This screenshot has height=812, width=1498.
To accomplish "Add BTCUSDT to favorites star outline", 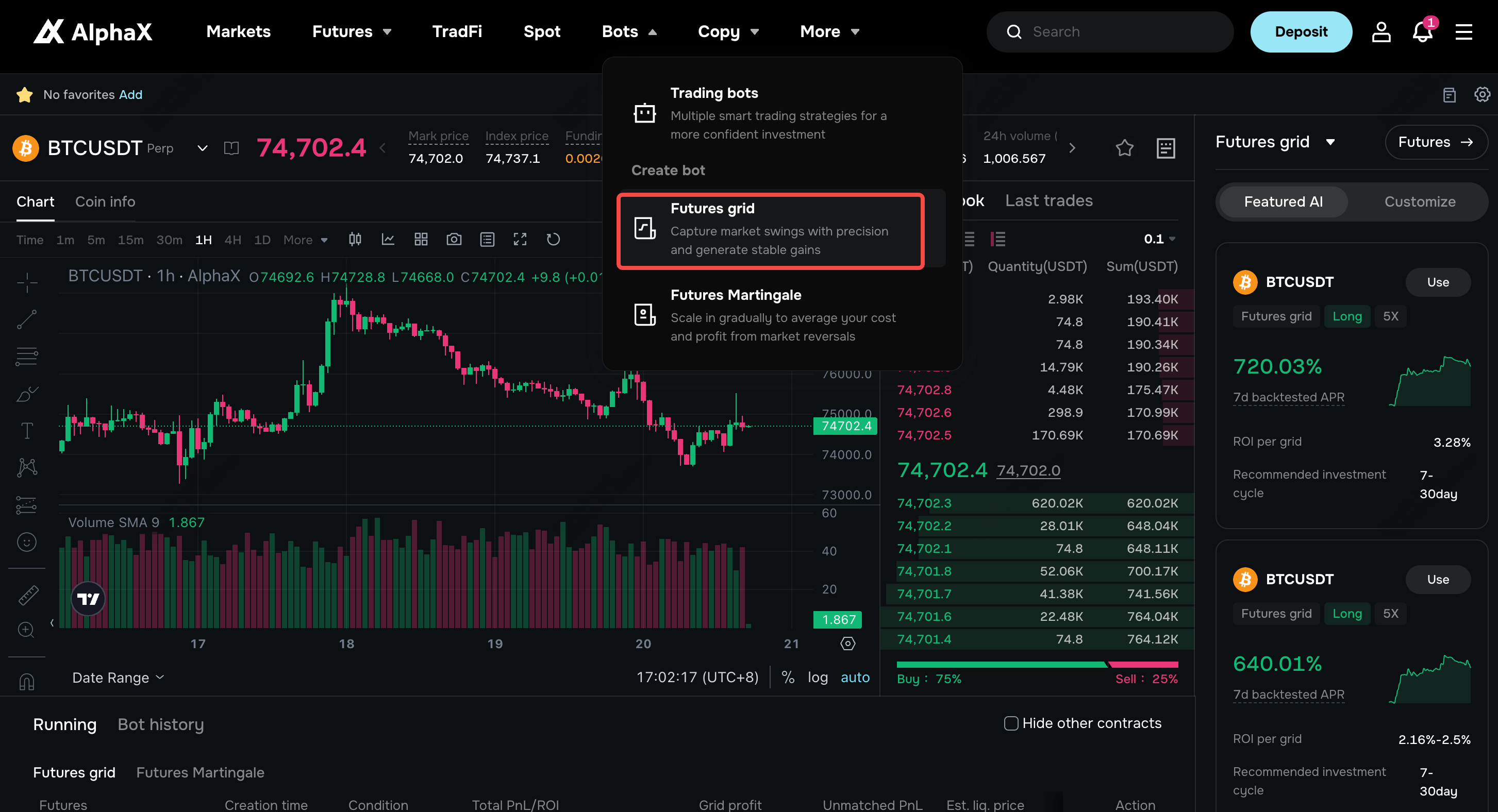I will [x=1125, y=148].
